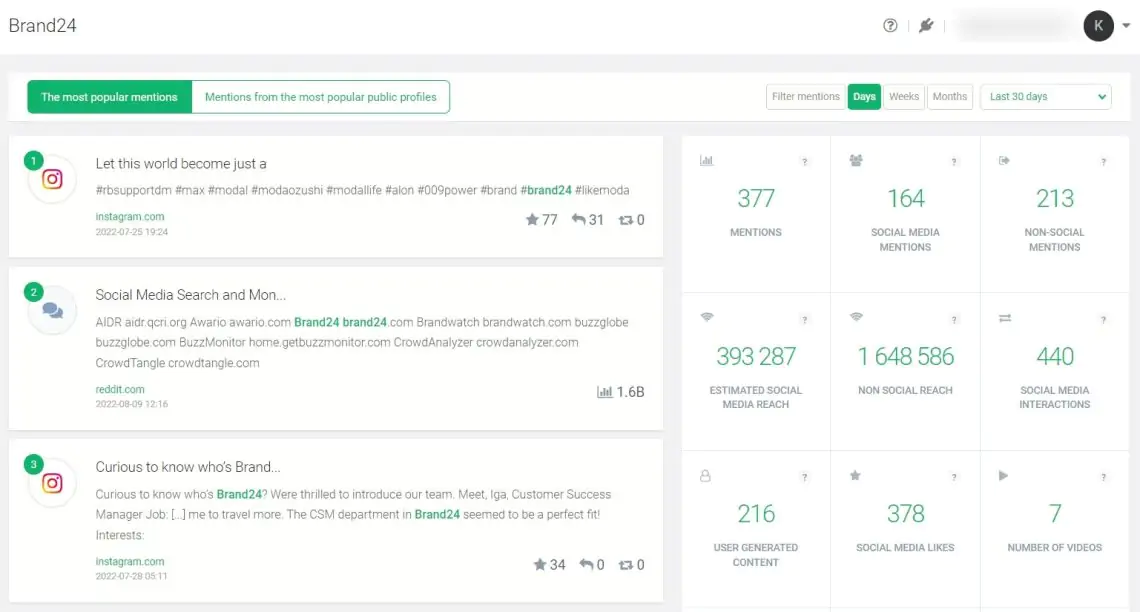
Task: Open help tooltip for Social Media Interactions
Action: (1103, 320)
